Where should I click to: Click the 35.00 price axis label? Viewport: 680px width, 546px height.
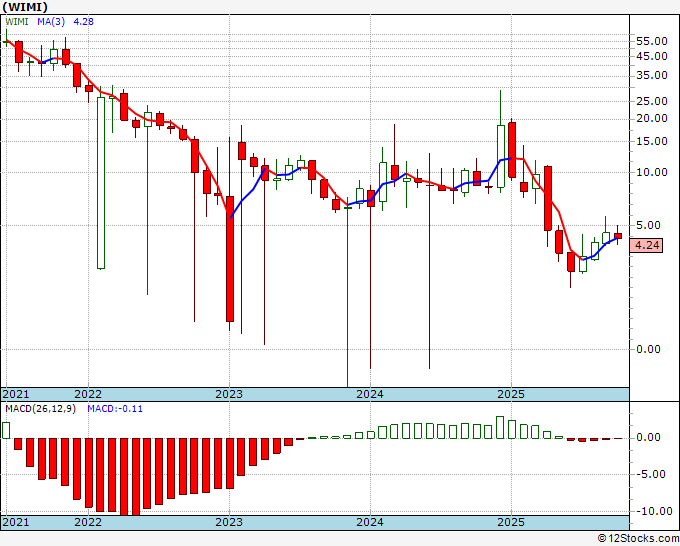651,75
